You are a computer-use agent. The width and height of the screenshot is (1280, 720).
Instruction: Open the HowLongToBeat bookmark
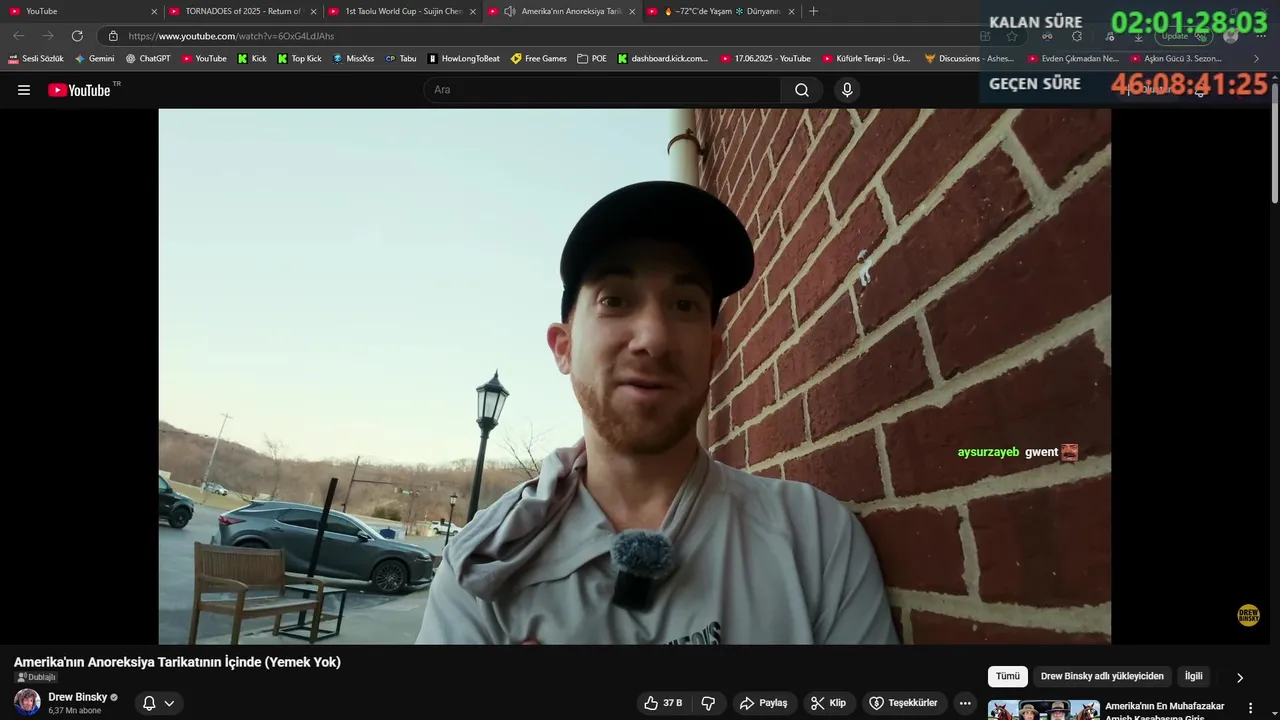[x=463, y=58]
